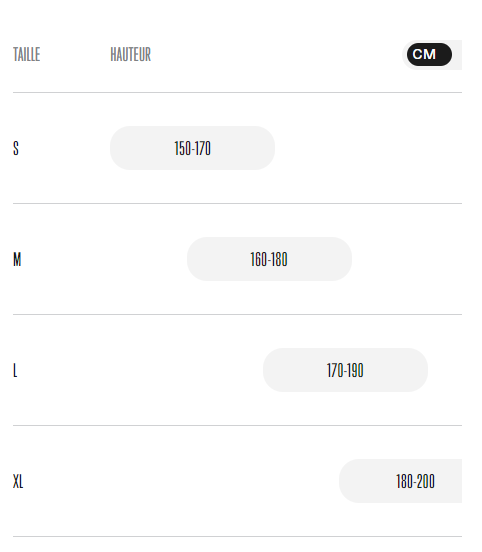Screen dimensions: 482x552
Task: Select the 180-200 height range bar
Action: (401, 481)
